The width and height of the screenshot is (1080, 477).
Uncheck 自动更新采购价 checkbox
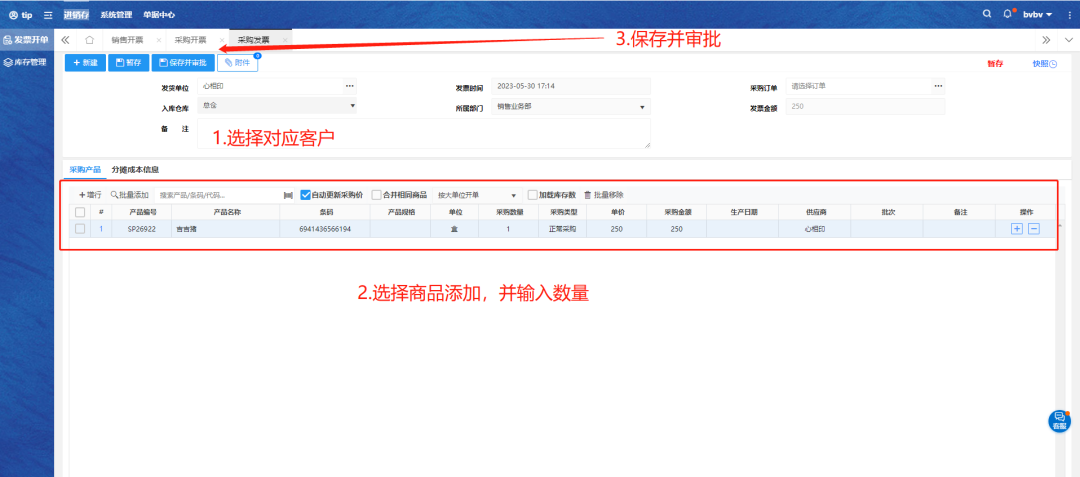[306, 195]
